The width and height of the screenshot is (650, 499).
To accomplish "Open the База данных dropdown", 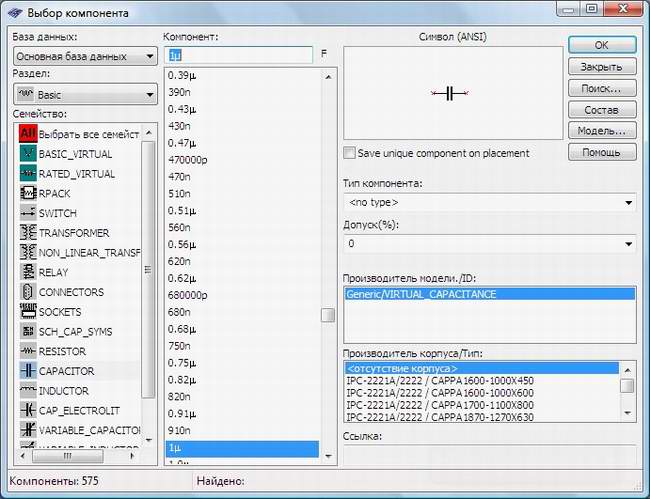I will point(85,56).
